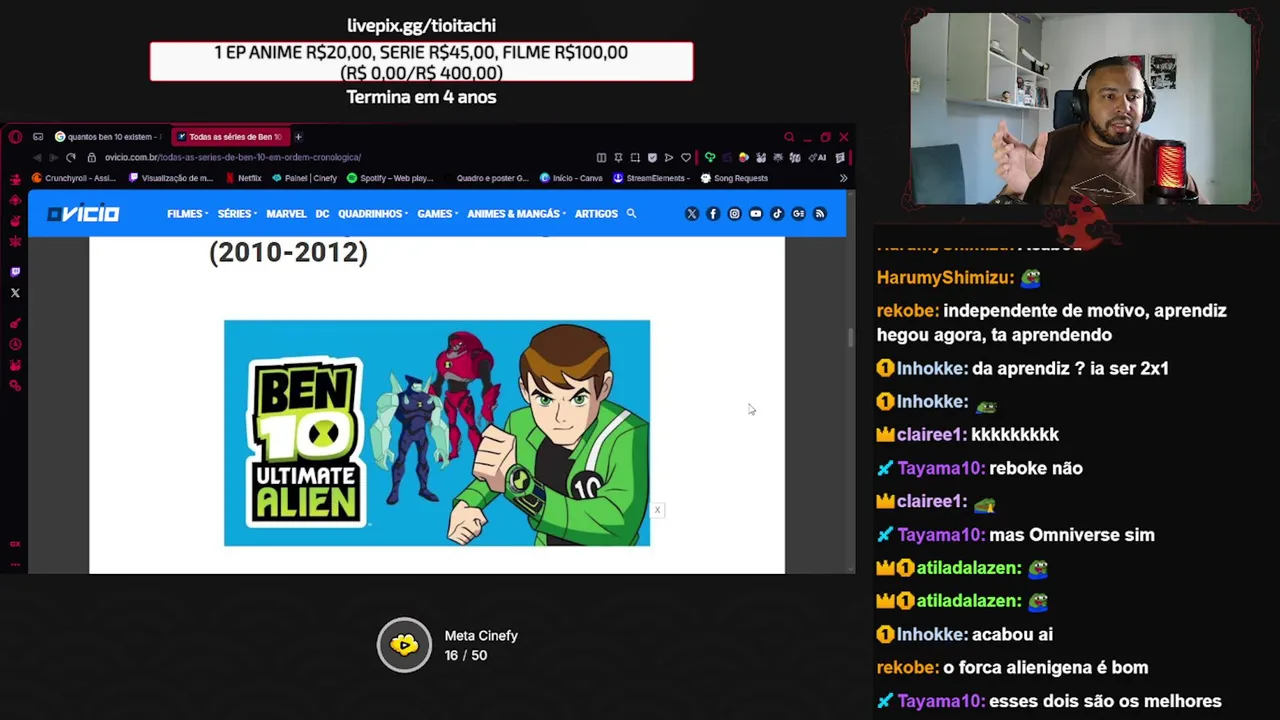Click the livepix donation goal bar
The image size is (1280, 720).
tap(421, 62)
